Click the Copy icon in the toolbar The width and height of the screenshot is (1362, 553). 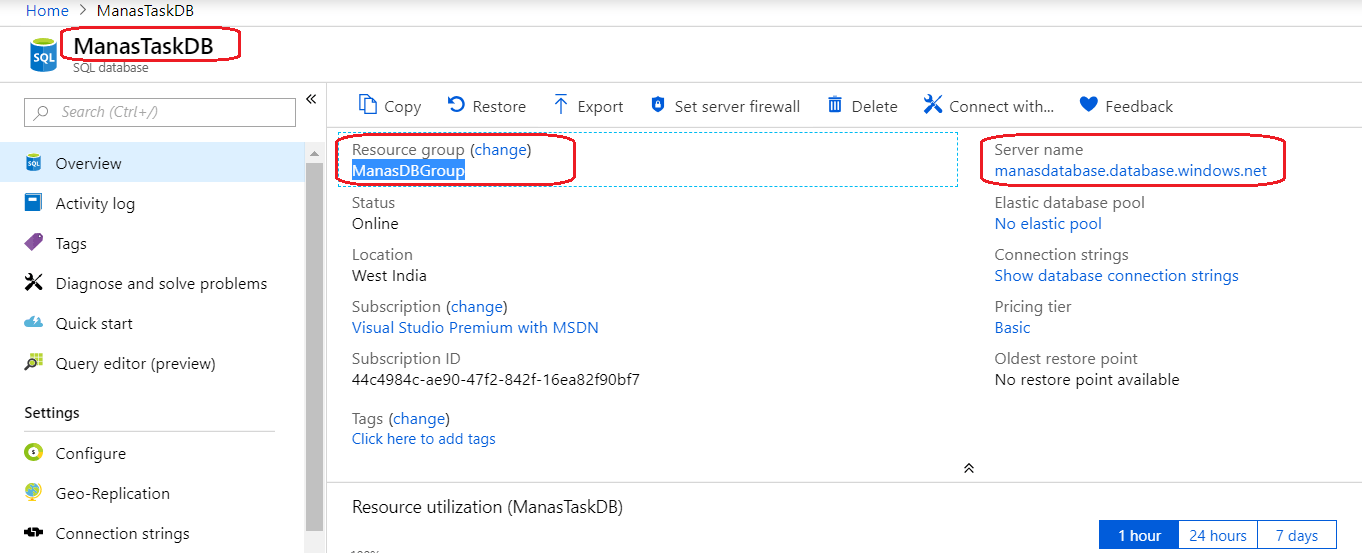click(368, 105)
